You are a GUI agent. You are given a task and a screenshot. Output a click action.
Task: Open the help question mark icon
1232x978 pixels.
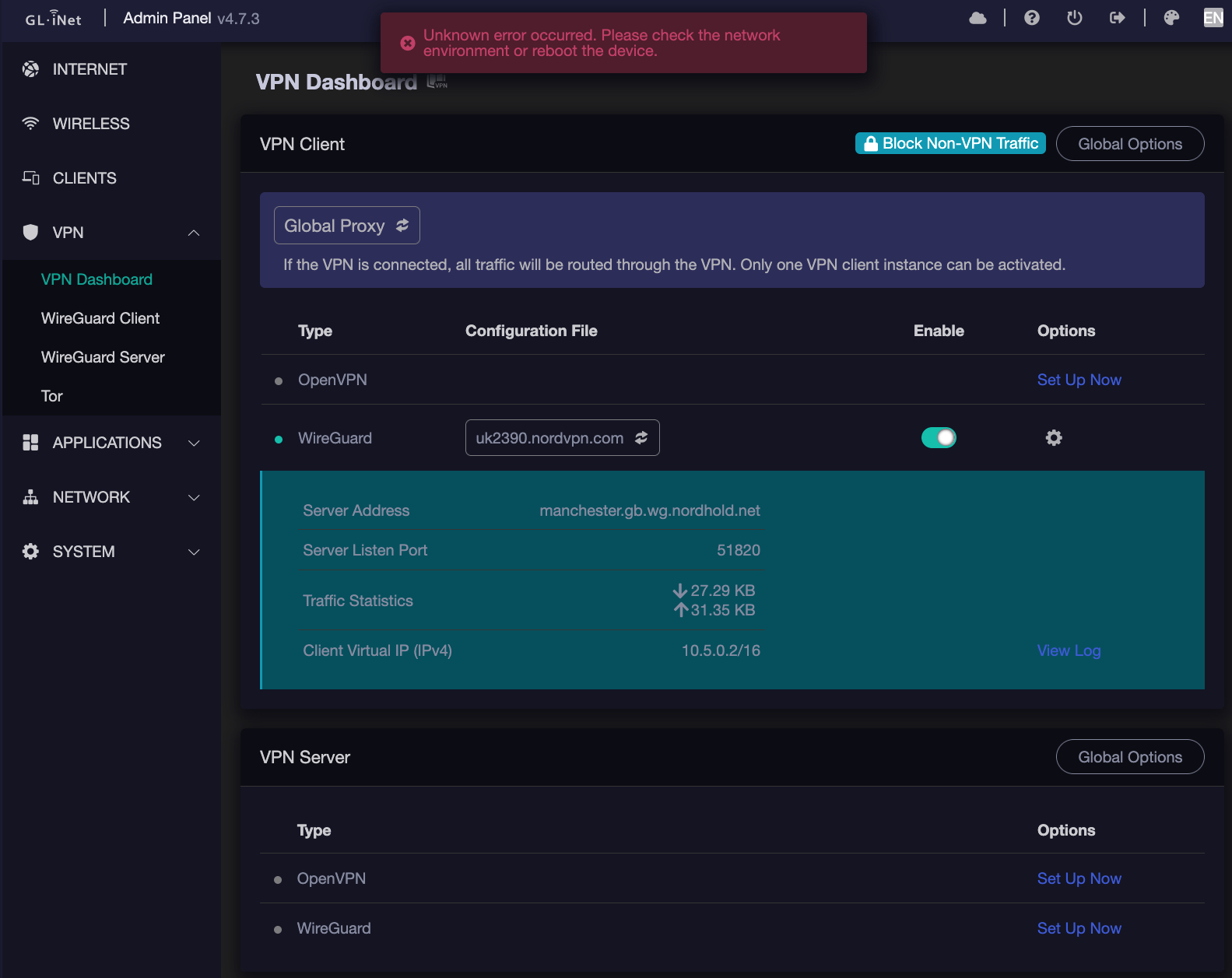[1031, 18]
